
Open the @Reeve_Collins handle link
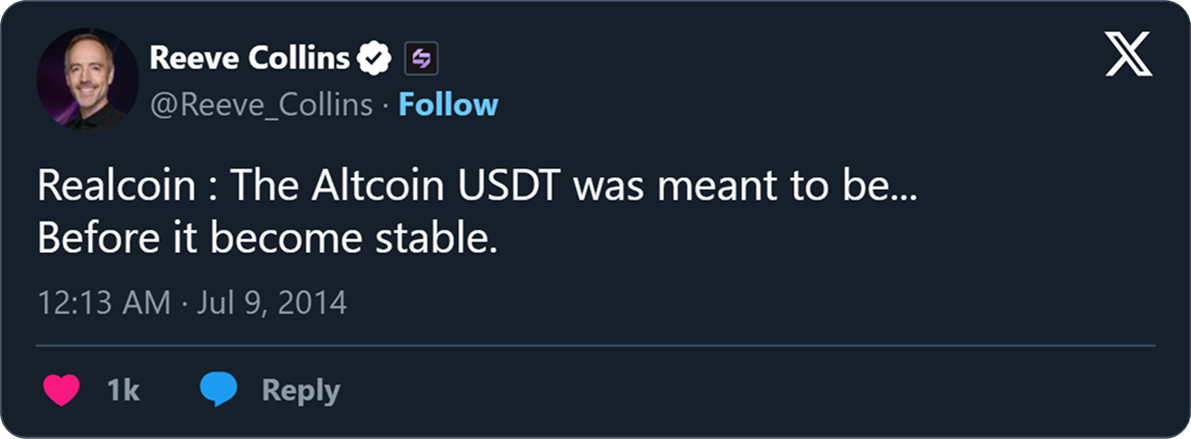261,104
